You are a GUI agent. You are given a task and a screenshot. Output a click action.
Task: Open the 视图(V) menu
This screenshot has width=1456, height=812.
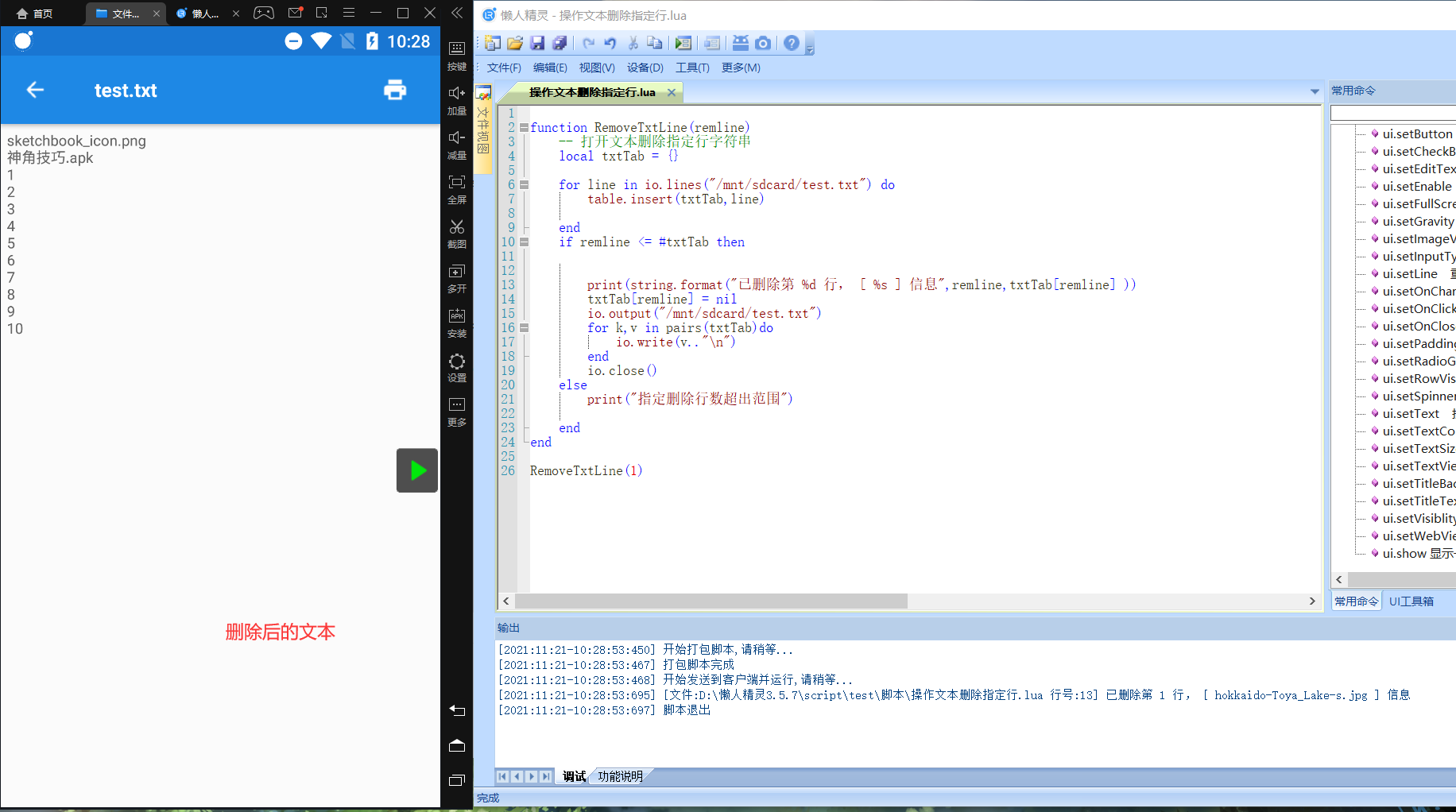tap(597, 68)
